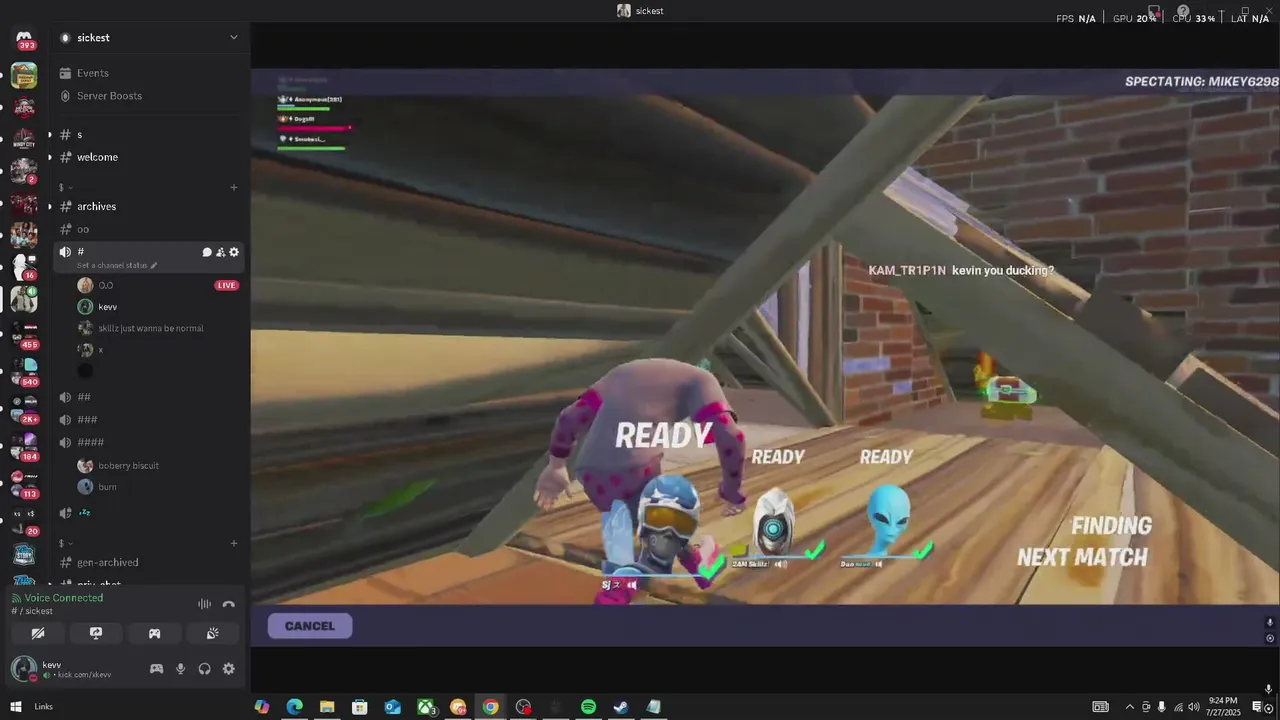This screenshot has height=720, width=1280.
Task: Click the Voice Connected status text
Action: coord(63,598)
